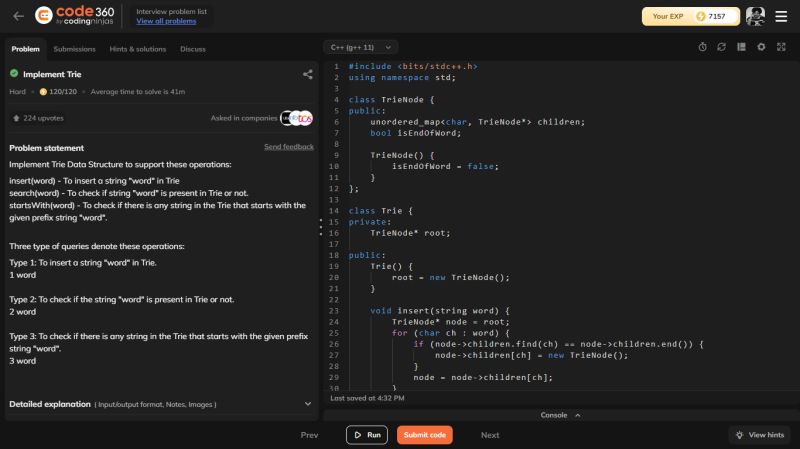
Task: Open editor settings gear
Action: click(761, 47)
